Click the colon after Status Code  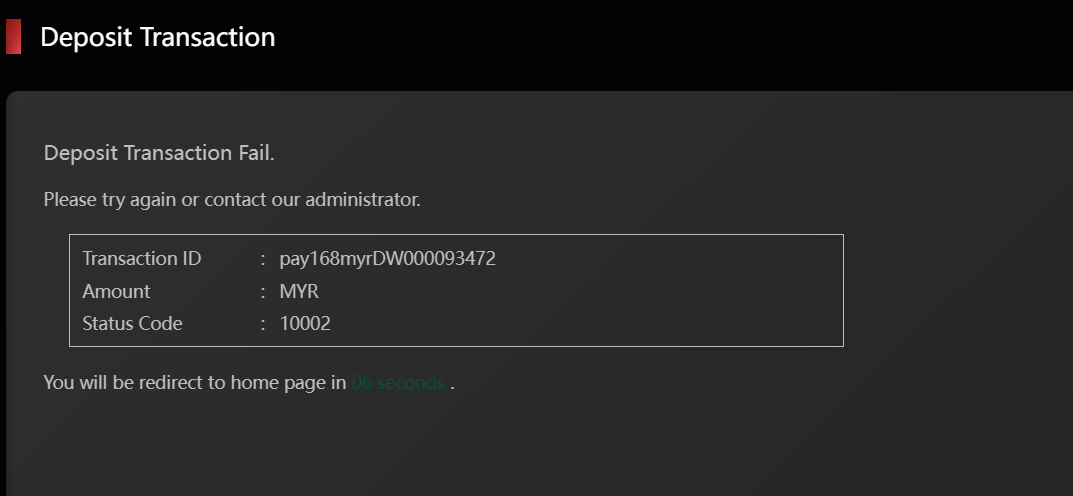262,323
